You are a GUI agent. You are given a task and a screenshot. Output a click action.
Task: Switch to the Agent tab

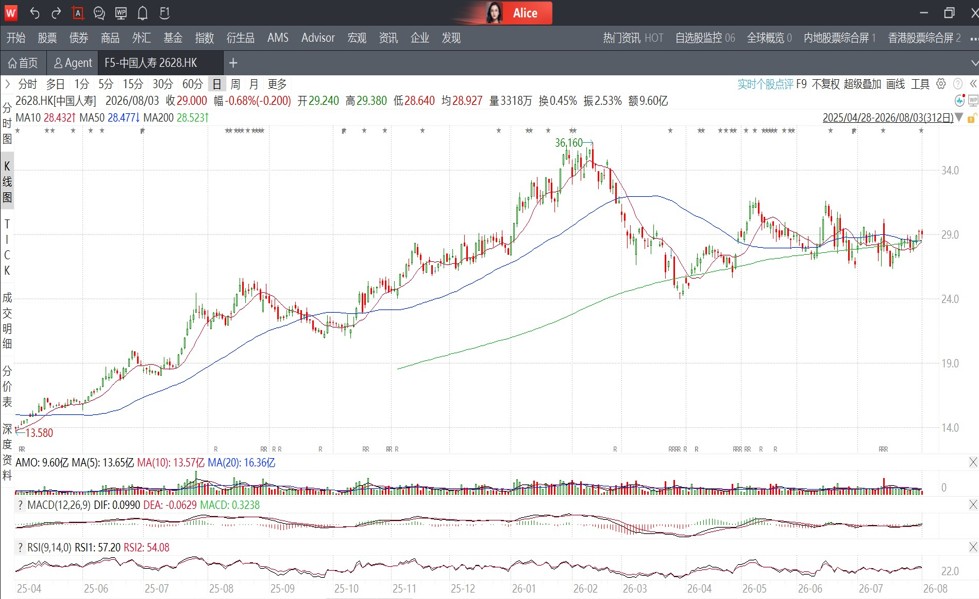(73, 63)
